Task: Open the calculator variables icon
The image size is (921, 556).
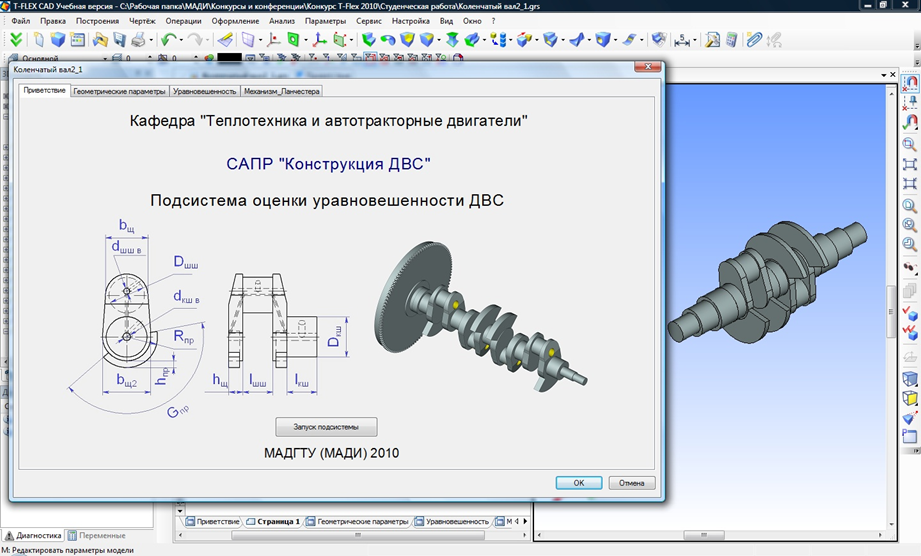Action: coord(731,39)
